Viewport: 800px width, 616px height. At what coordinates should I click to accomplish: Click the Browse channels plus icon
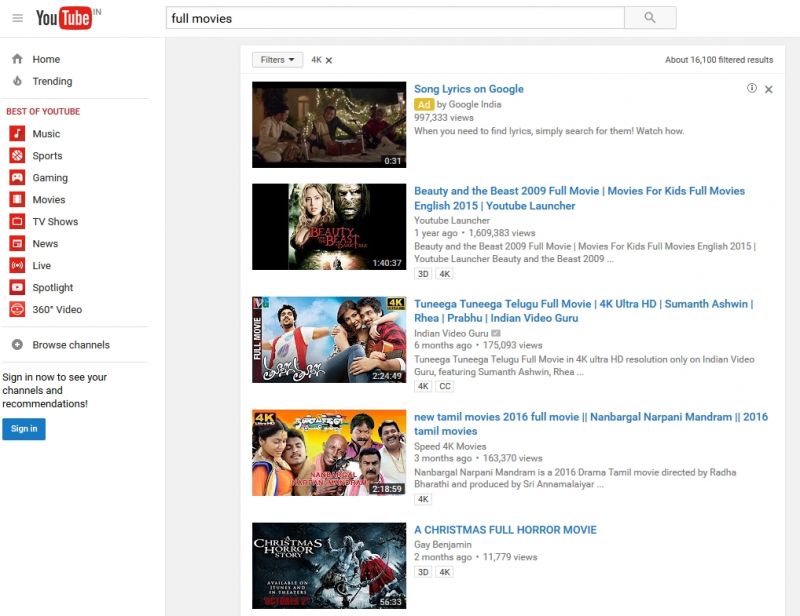[17, 345]
